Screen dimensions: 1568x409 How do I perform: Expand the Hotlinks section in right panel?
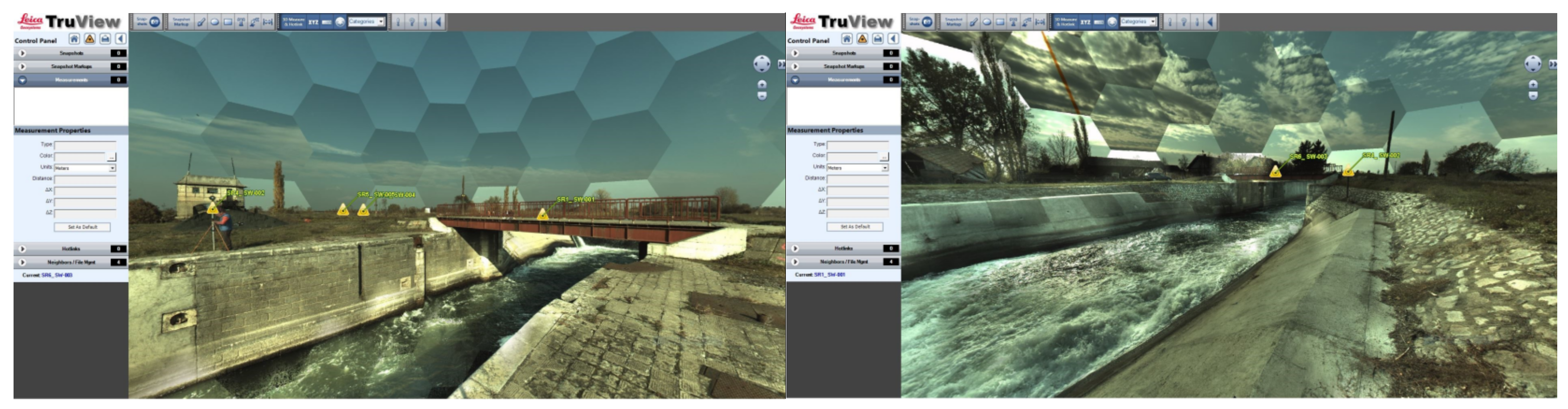(x=795, y=248)
